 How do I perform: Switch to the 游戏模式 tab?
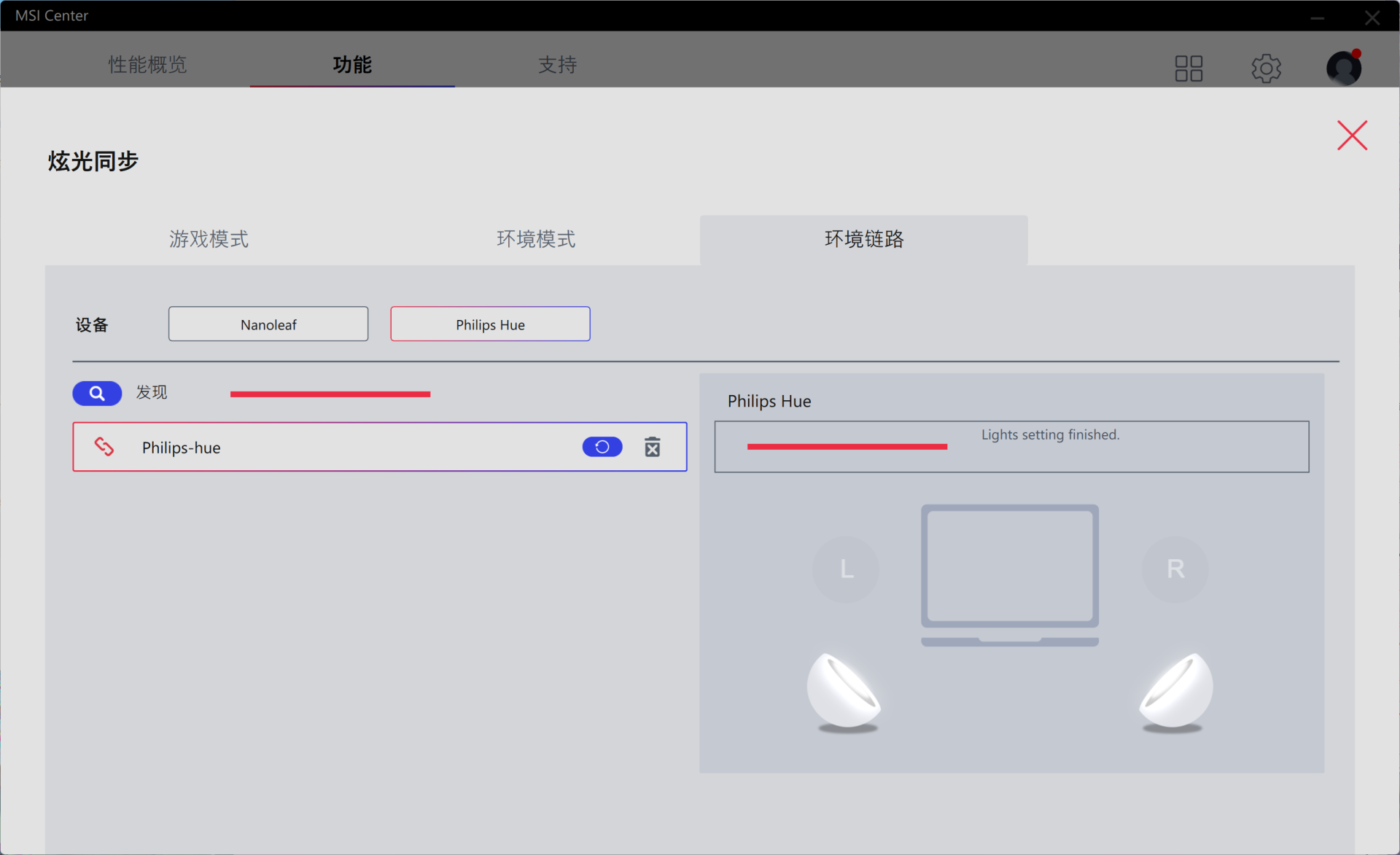[209, 239]
